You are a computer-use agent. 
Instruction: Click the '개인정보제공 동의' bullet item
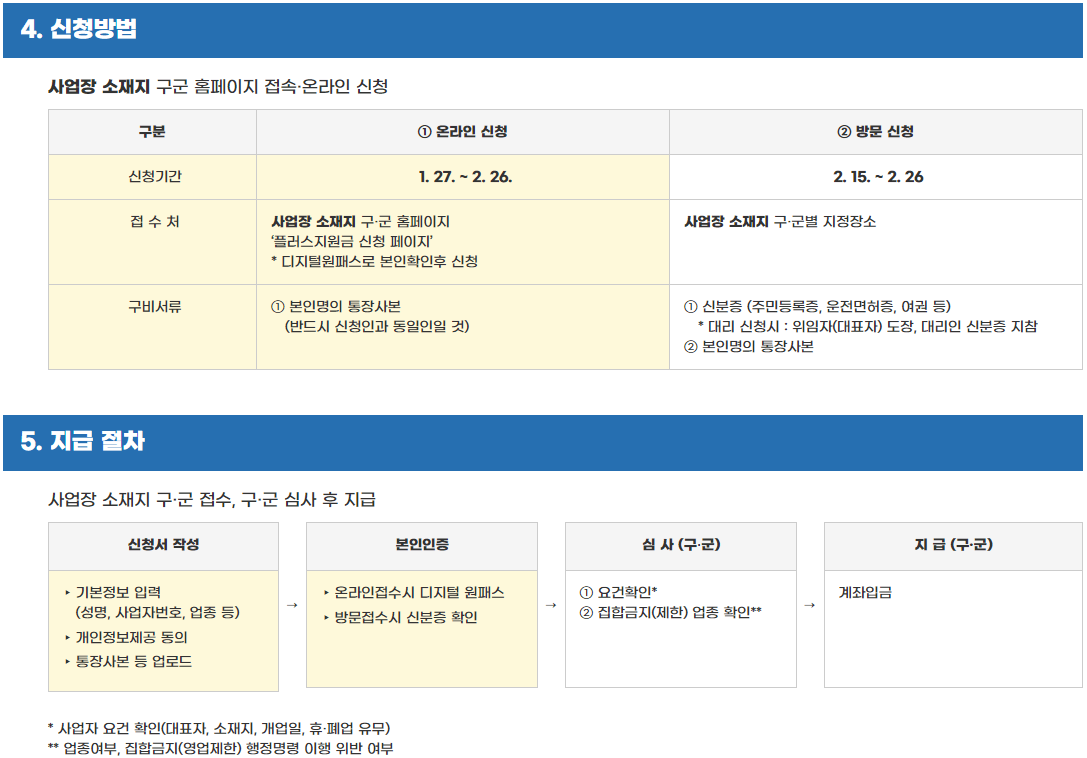[x=126, y=637]
